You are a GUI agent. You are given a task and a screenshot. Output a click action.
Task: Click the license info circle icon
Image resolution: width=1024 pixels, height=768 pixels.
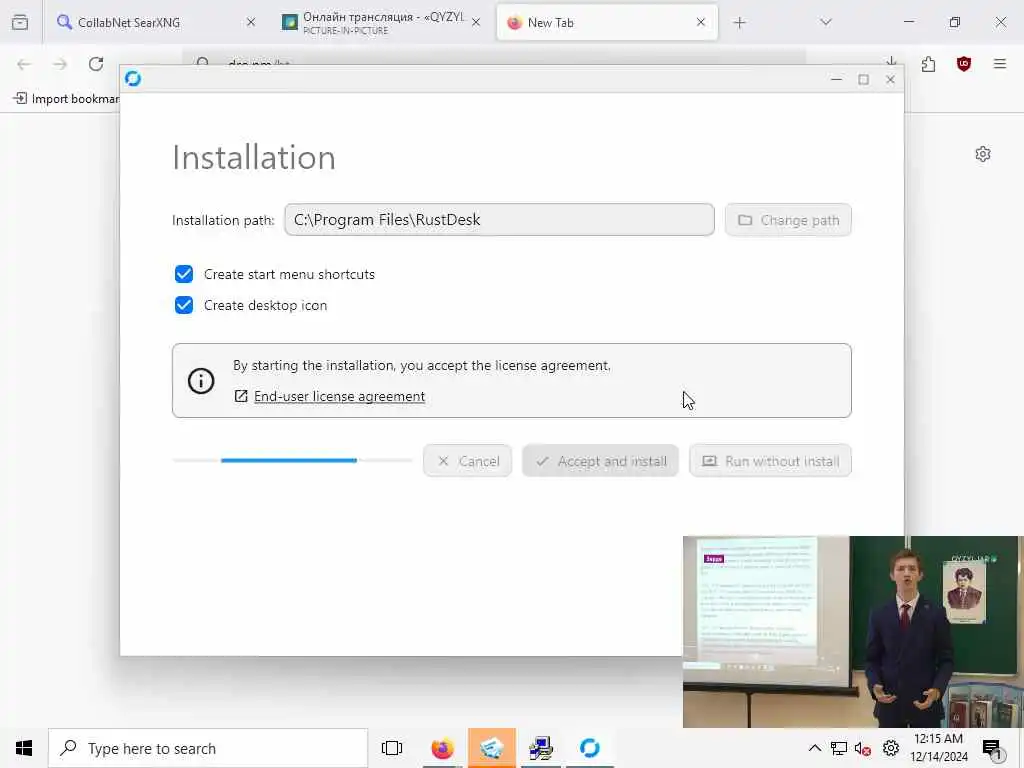(201, 381)
